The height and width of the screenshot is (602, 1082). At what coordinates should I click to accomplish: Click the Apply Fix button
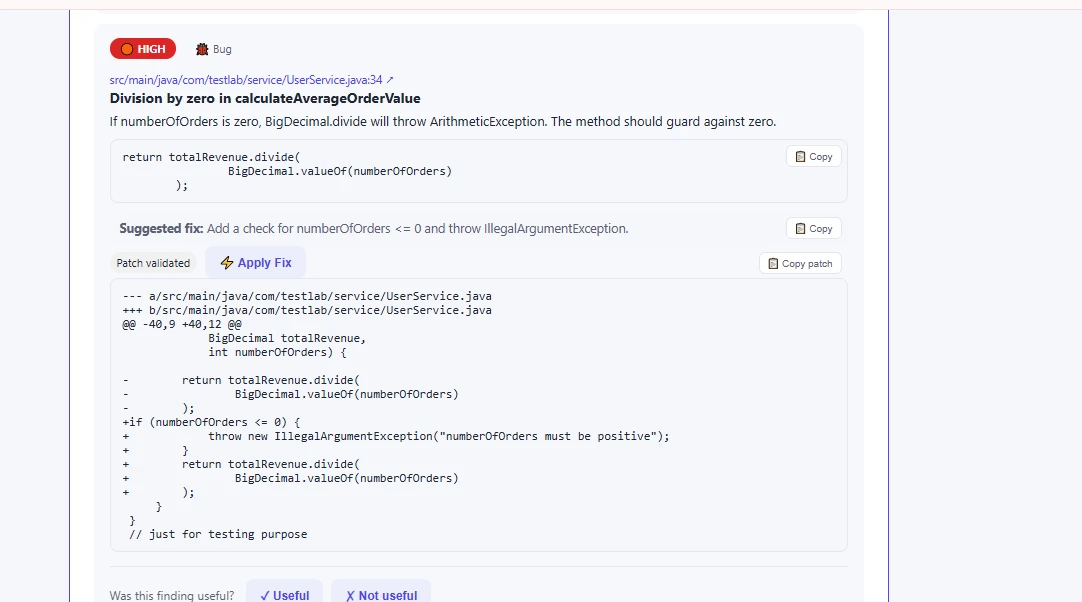coord(255,262)
